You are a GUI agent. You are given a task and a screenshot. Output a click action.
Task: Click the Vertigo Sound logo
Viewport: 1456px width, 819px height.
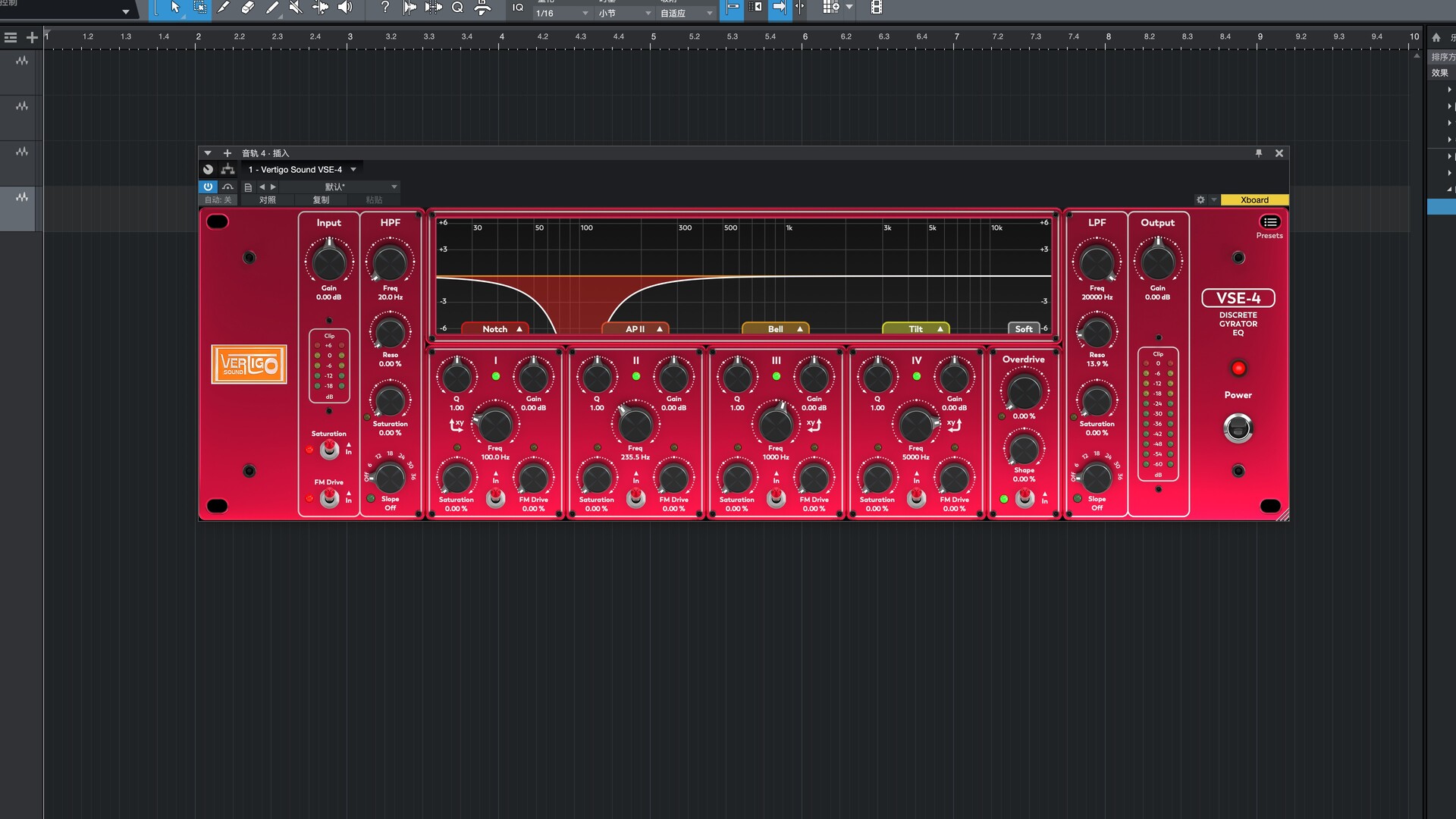coord(249,365)
